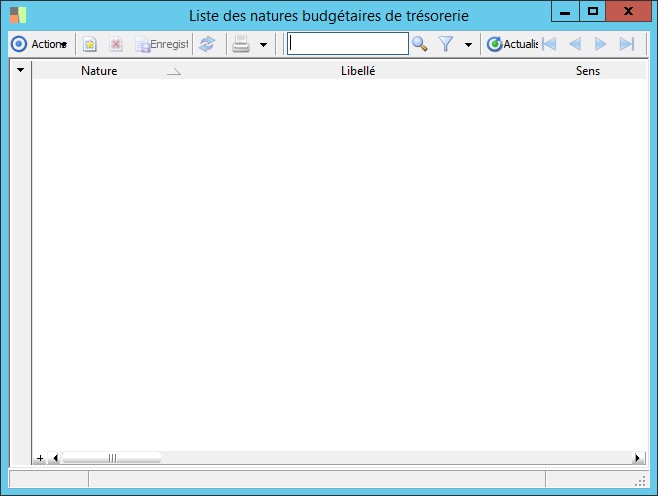Click the Libellé column header

coord(358,70)
